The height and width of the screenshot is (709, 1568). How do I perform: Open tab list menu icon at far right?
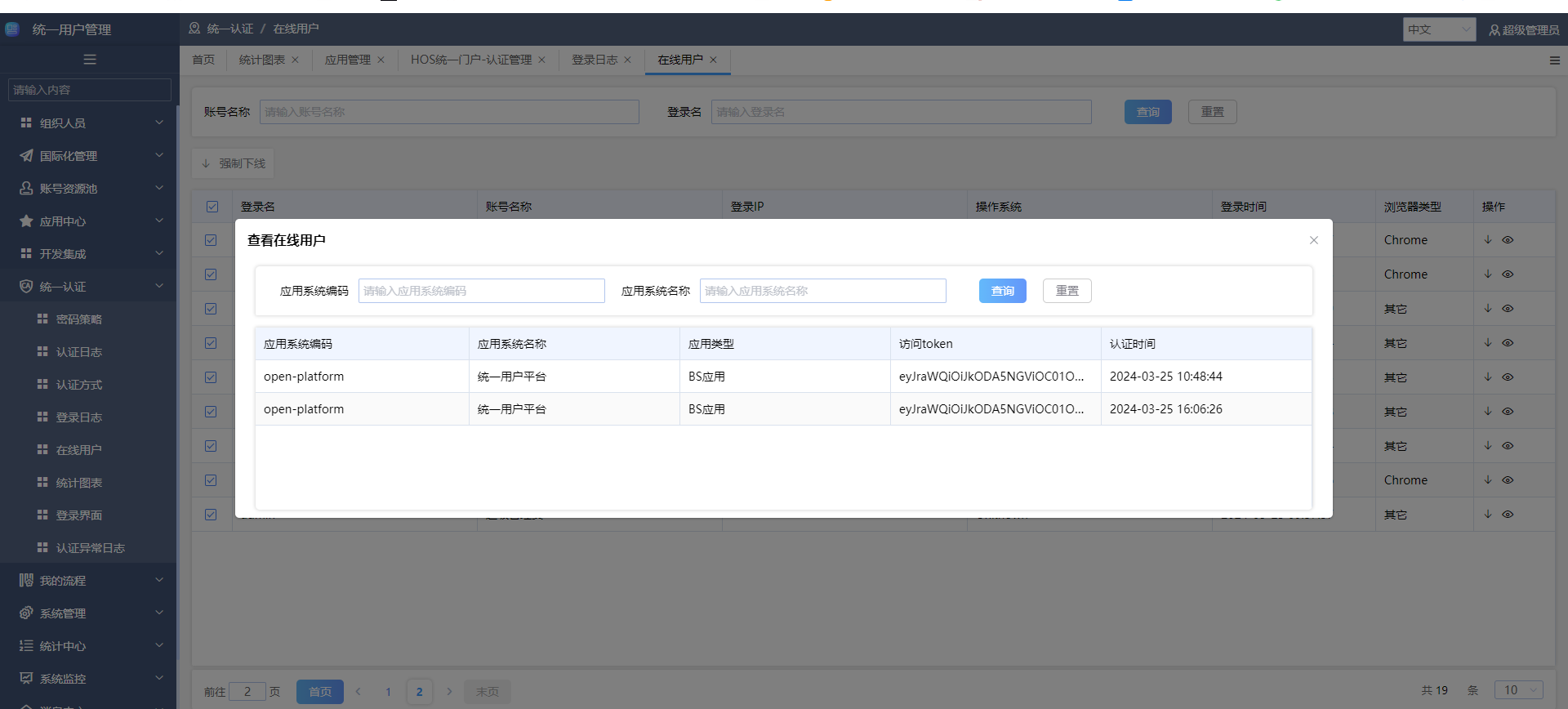coord(1555,60)
